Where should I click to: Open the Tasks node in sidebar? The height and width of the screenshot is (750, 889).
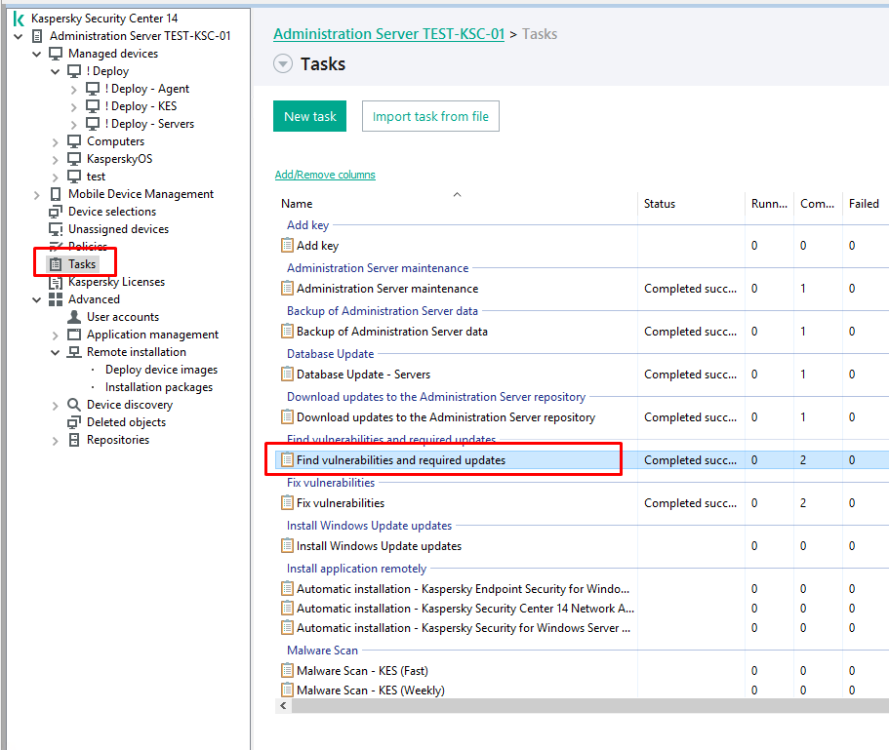click(82, 264)
